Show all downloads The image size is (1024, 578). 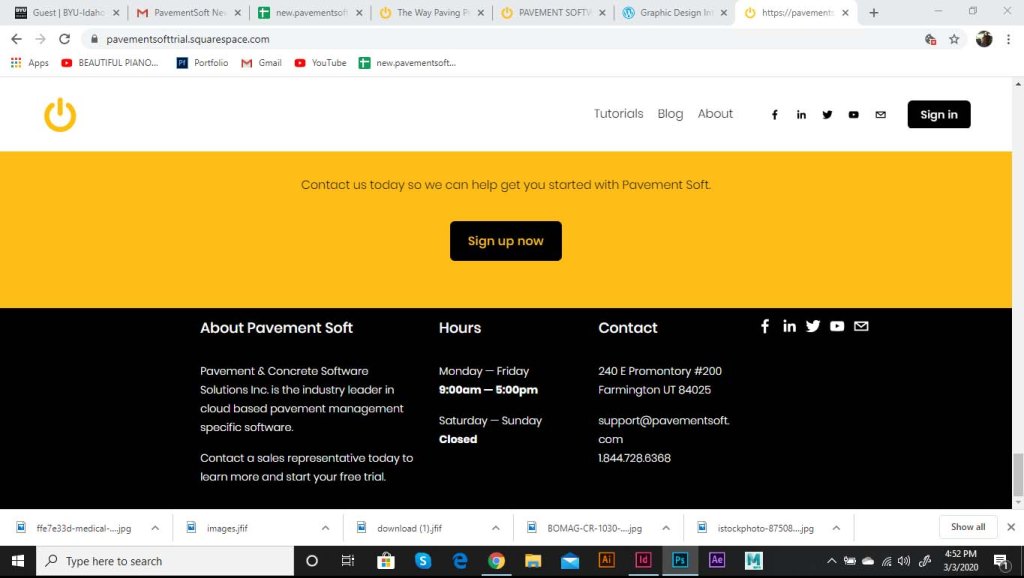point(967,527)
